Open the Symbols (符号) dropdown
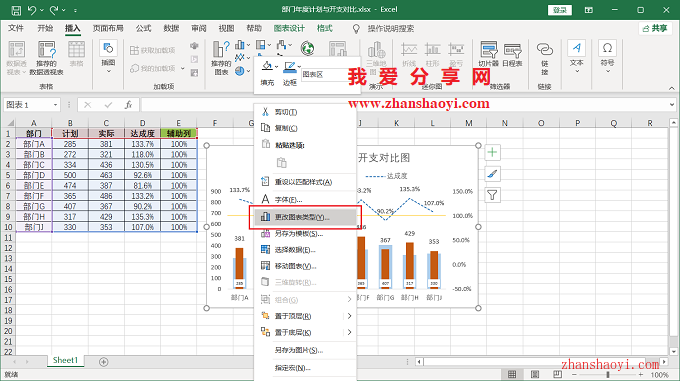 pos(607,58)
